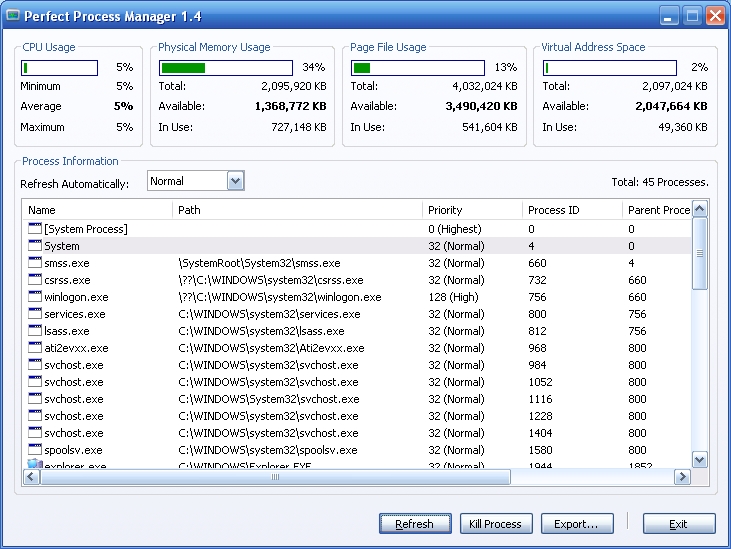Click the app icon in title bar
This screenshot has height=549, width=731.
[13, 15]
